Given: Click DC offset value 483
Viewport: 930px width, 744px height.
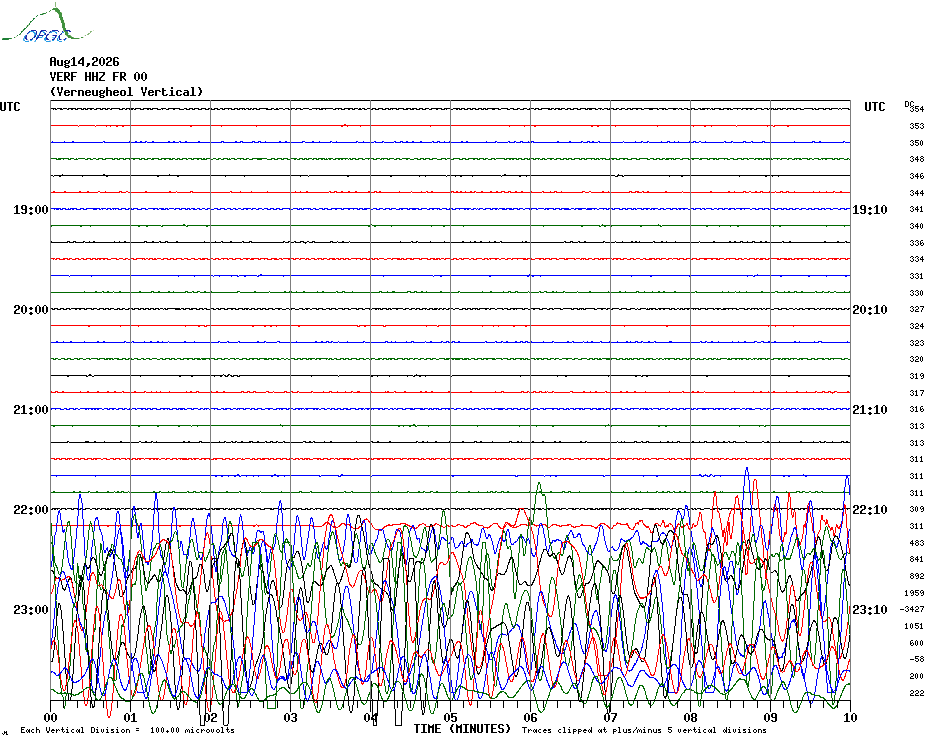Looking at the screenshot, I should click(x=917, y=543).
